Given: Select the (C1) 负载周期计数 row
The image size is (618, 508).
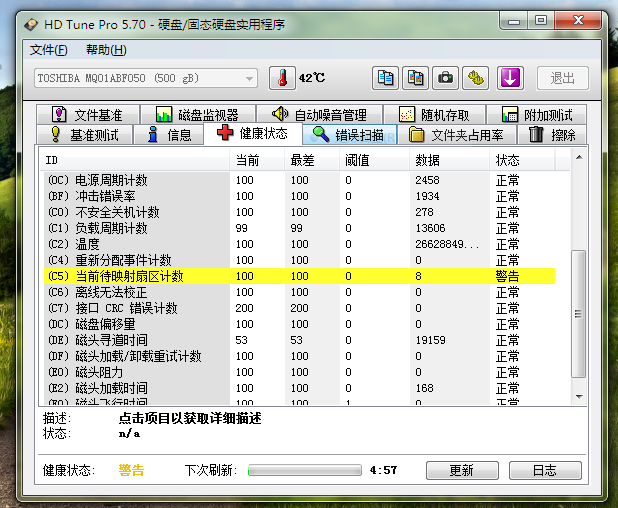Looking at the screenshot, I should [x=300, y=228].
